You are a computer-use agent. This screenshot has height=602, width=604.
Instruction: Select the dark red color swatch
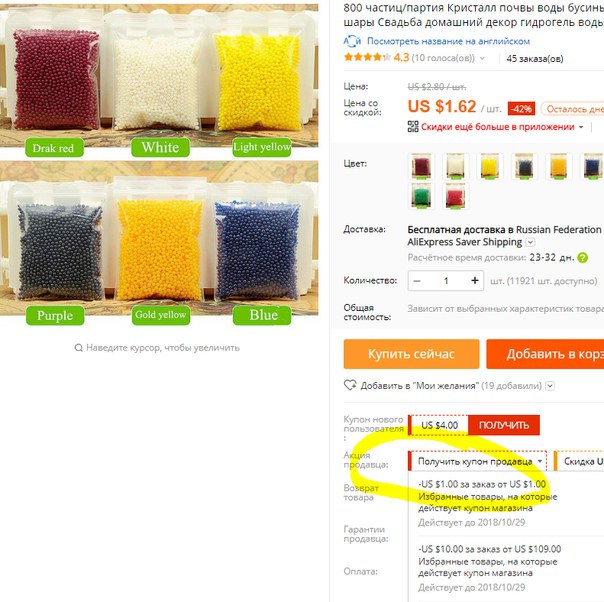[x=421, y=166]
